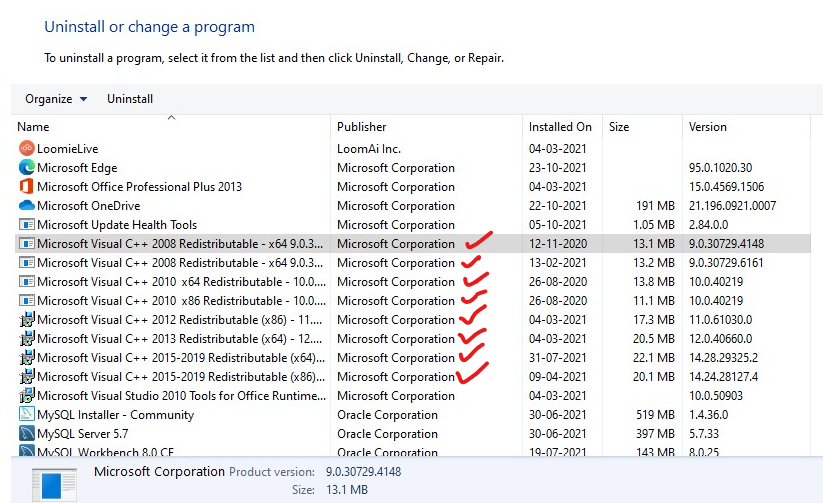823x503 pixels.
Task: Select Visual C++ 2012 Redistributable (x86) name
Action: [180, 320]
